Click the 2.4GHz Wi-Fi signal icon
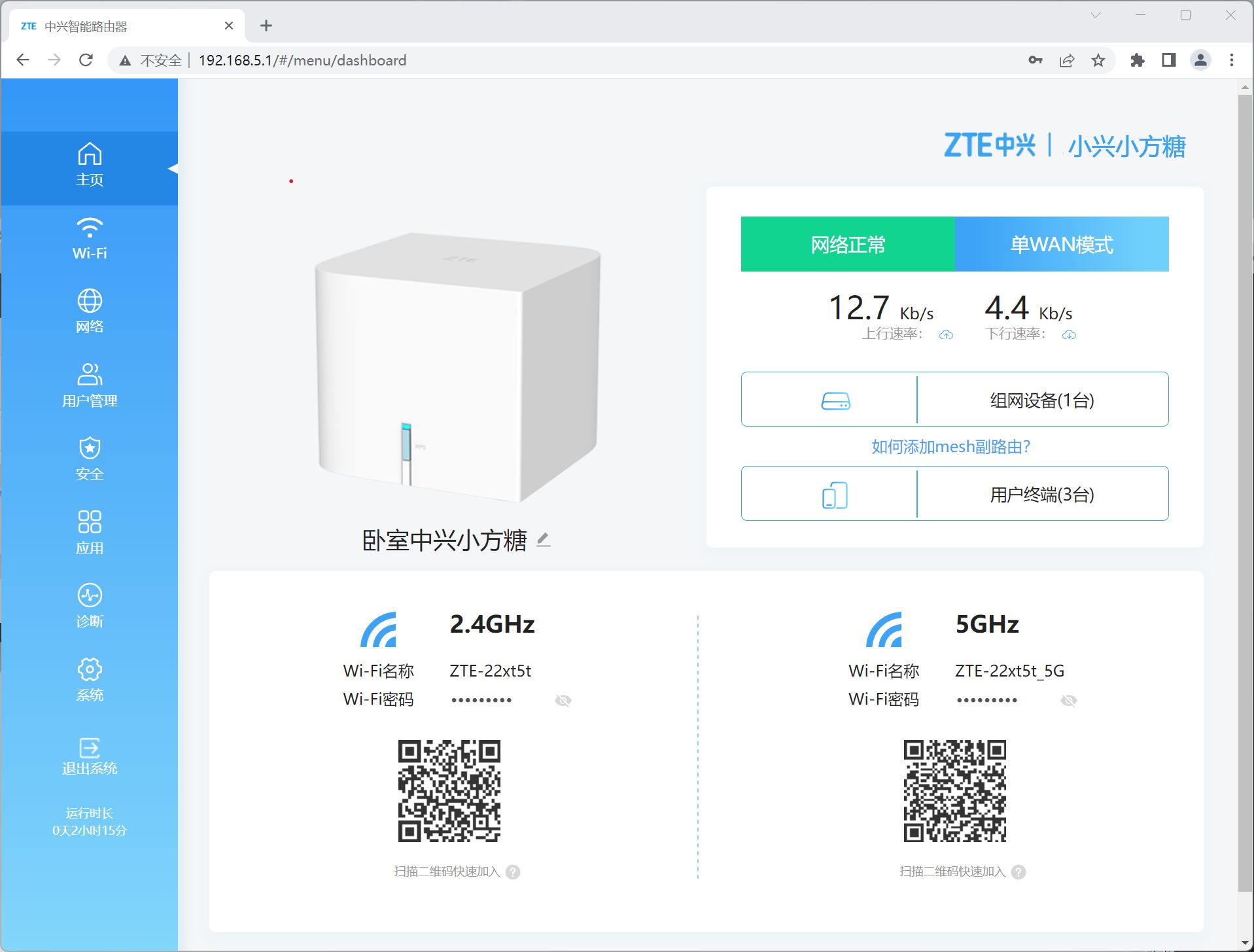1254x952 pixels. click(x=379, y=629)
